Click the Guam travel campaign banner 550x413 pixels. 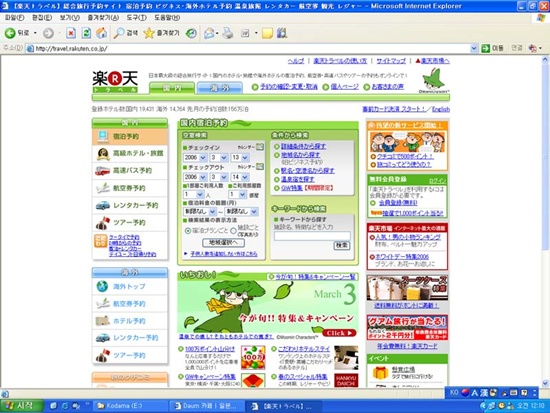point(407,327)
